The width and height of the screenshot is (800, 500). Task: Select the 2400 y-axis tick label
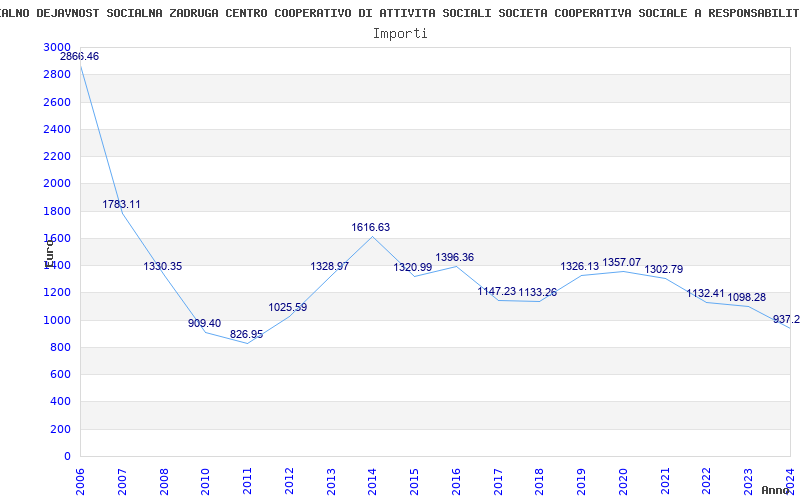pos(57,129)
